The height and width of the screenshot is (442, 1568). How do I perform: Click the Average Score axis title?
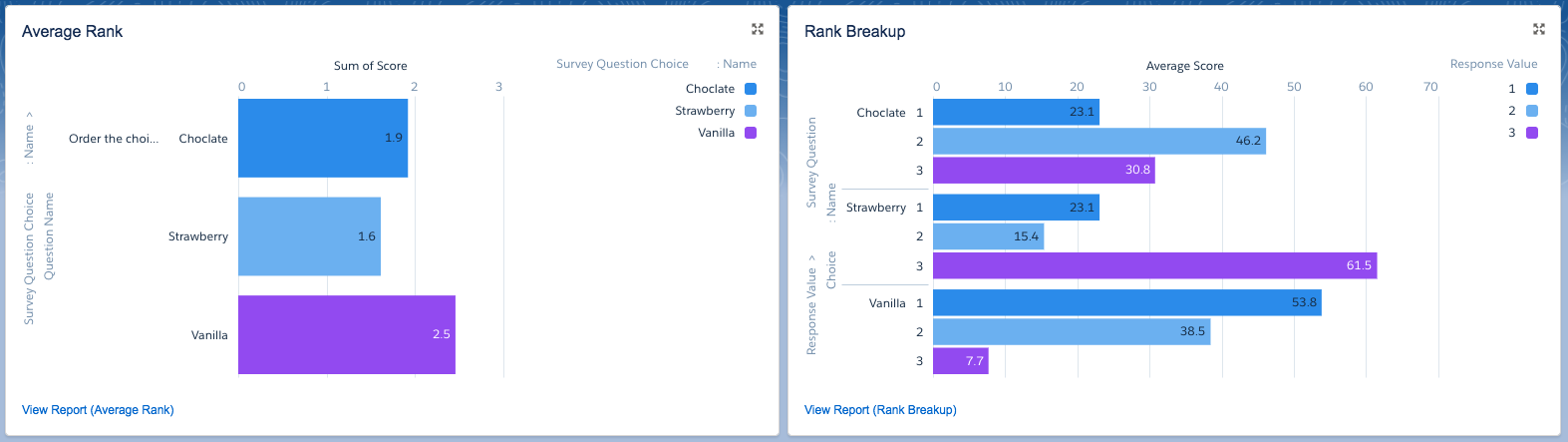(x=1184, y=66)
